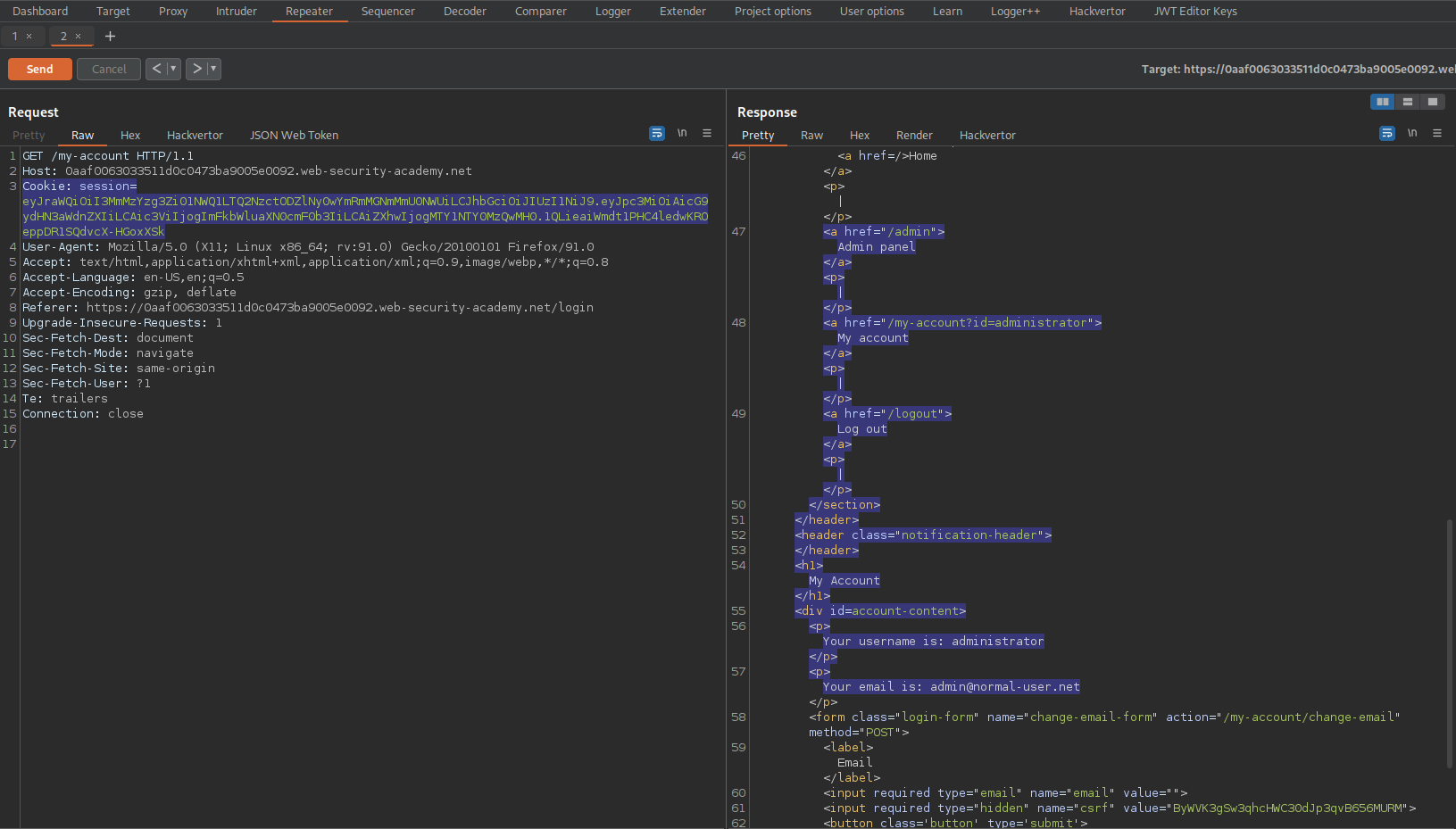Switch Response view to Raw
This screenshot has height=829, width=1456.
pyautogui.click(x=812, y=136)
